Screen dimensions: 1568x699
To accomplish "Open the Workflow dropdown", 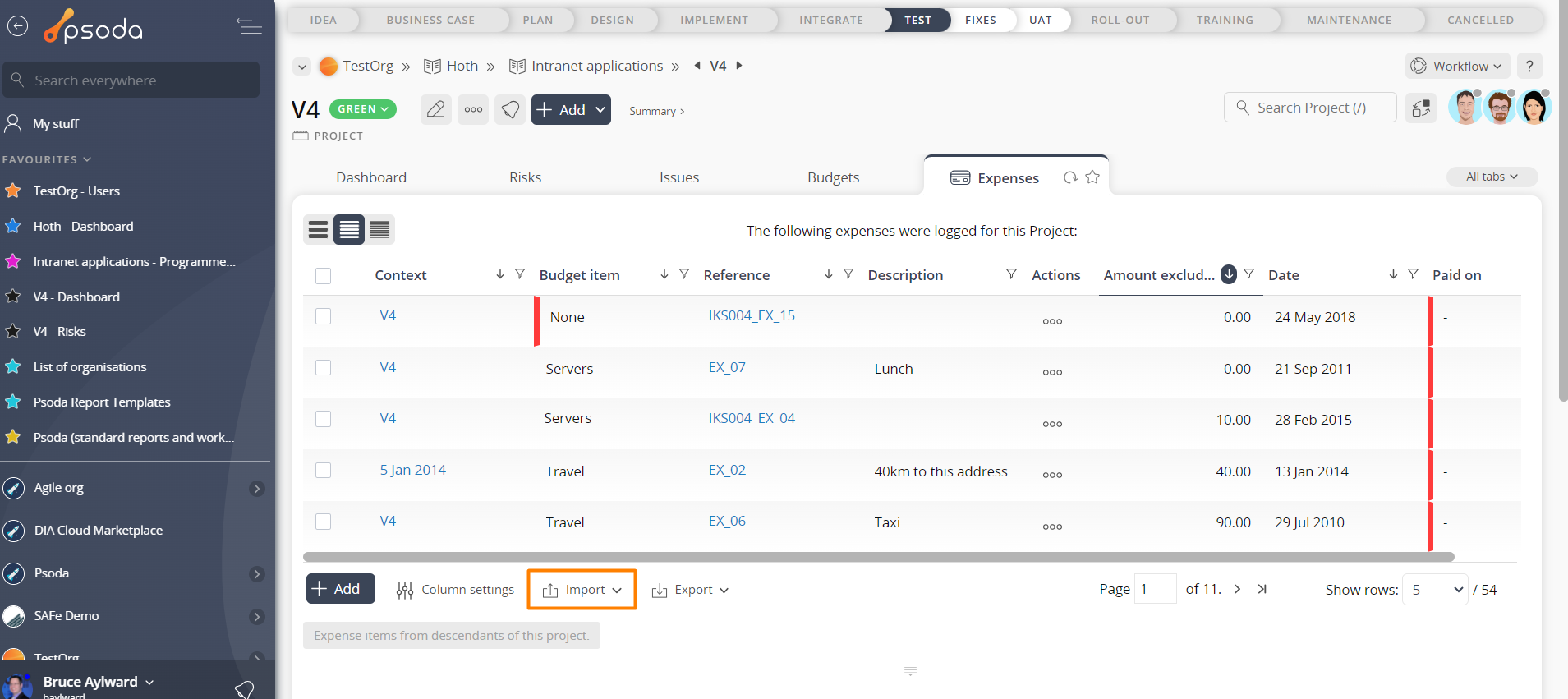I will coord(1457,66).
